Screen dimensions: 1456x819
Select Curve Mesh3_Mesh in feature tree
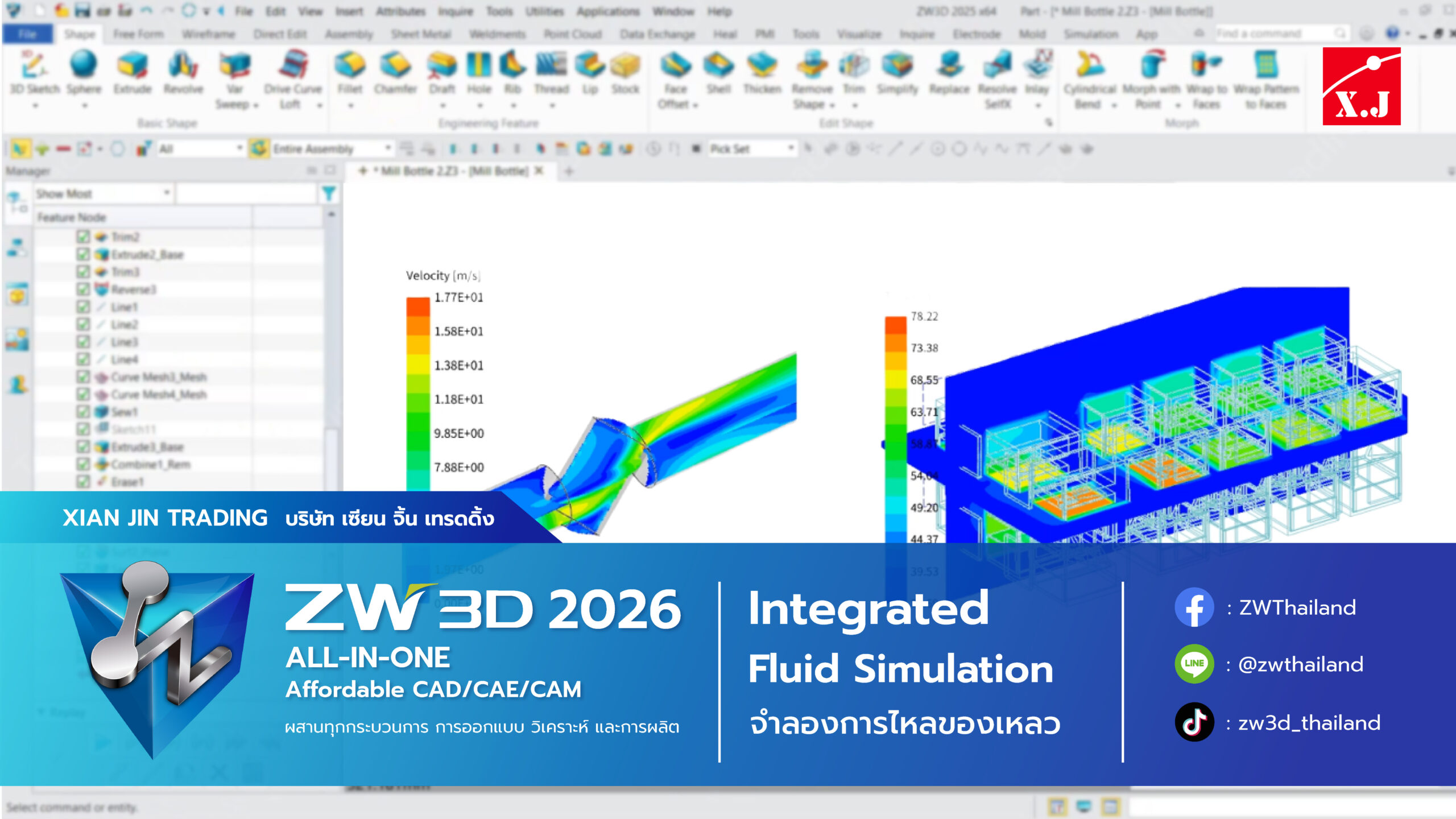pyautogui.click(x=159, y=377)
